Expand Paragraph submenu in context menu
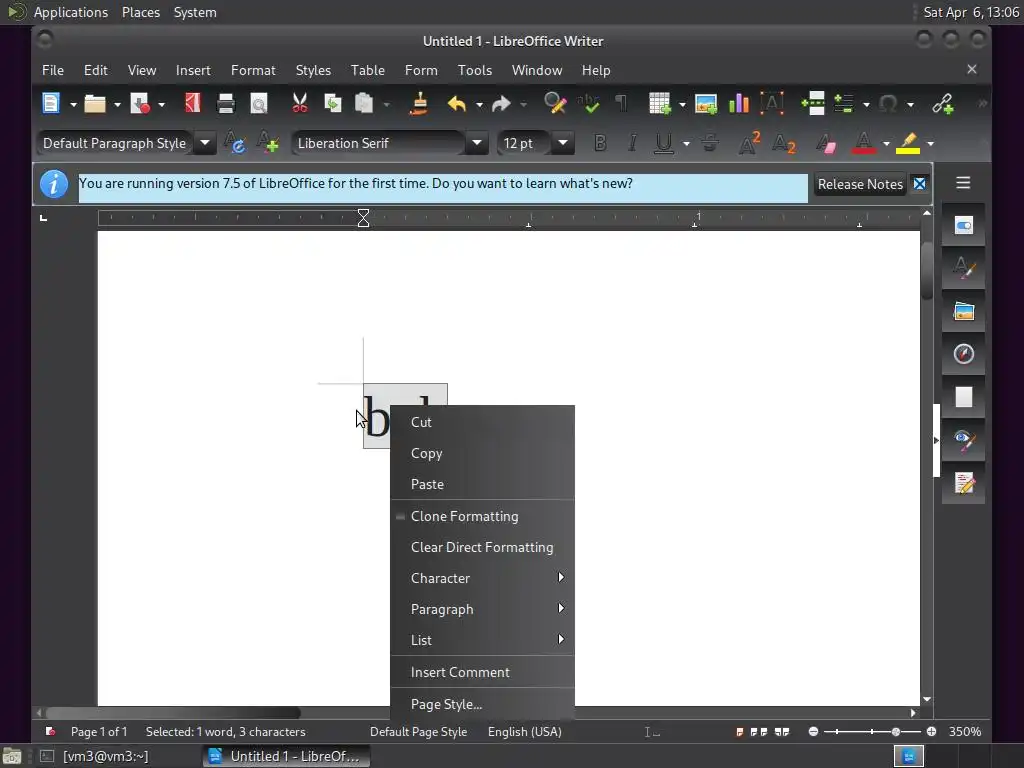The width and height of the screenshot is (1024, 768). 483,609
